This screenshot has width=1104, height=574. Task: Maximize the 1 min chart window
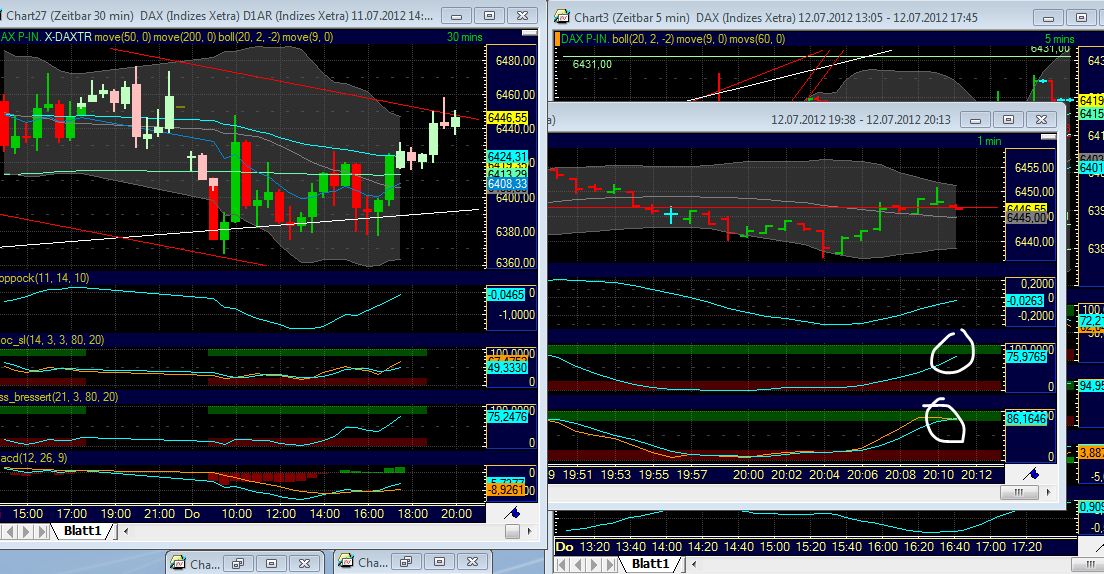pyautogui.click(x=1008, y=120)
